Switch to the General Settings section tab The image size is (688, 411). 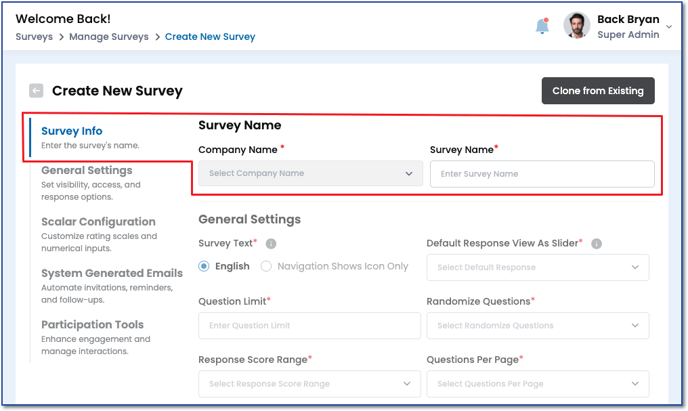click(87, 171)
